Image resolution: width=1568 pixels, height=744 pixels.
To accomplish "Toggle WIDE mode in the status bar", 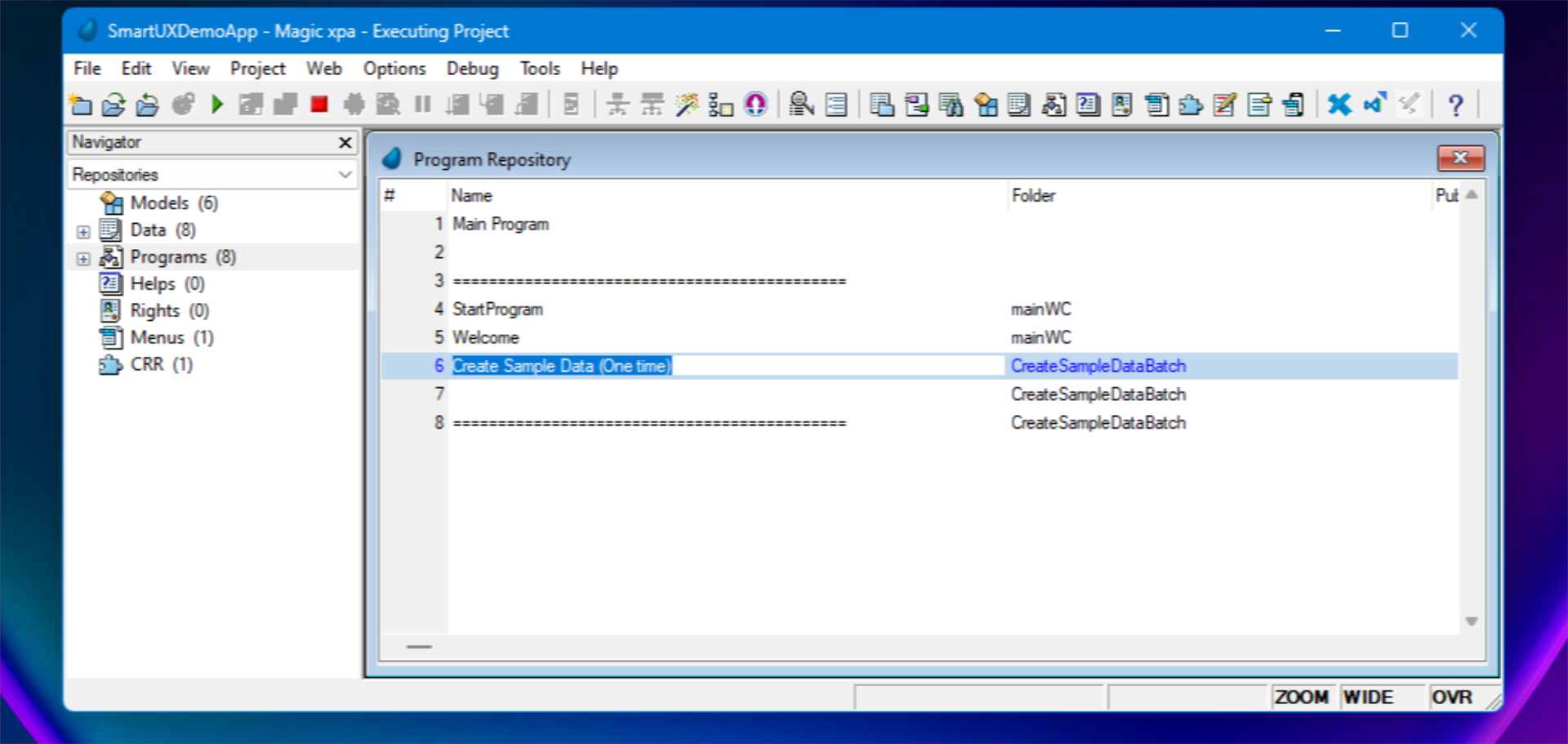I will (x=1368, y=697).
